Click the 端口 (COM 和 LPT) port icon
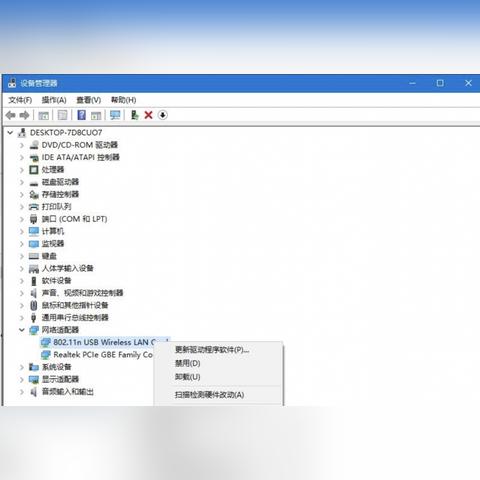This screenshot has height=480, width=480. click(x=34, y=219)
